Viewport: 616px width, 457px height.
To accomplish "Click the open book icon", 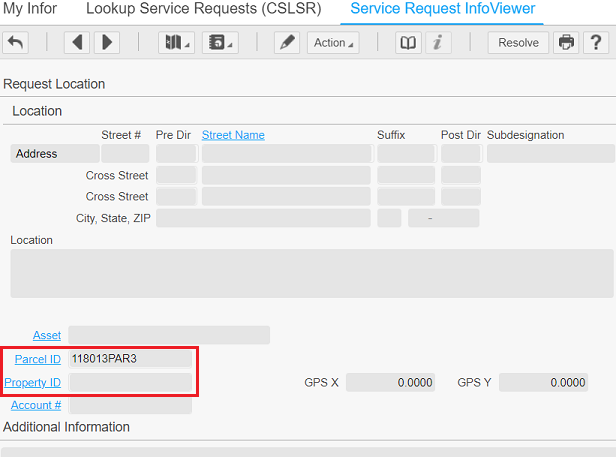I will (x=408, y=43).
